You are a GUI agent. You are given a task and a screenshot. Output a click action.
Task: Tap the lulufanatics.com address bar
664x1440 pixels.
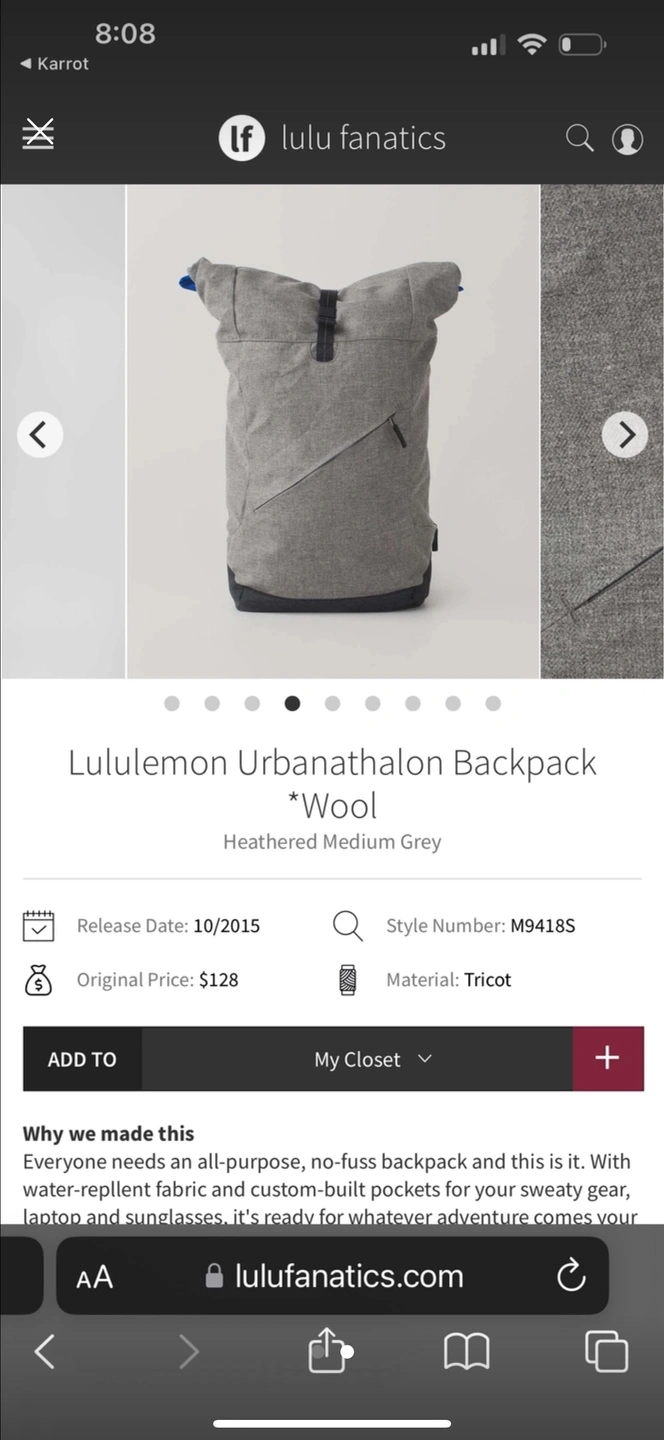[x=333, y=1276]
